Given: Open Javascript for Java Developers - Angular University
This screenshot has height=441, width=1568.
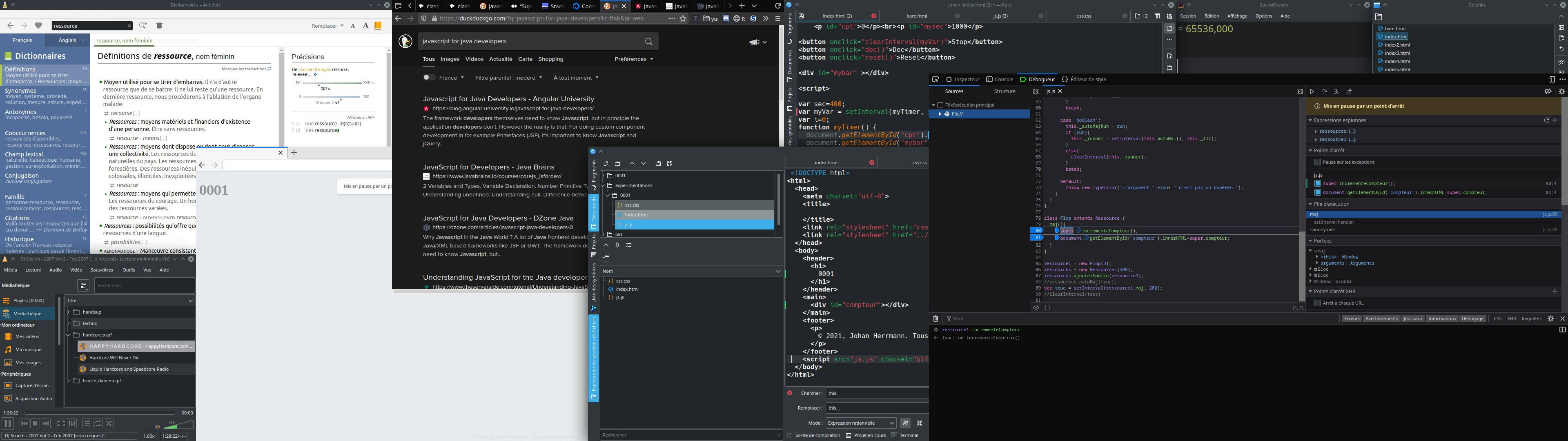Looking at the screenshot, I should click(x=508, y=99).
